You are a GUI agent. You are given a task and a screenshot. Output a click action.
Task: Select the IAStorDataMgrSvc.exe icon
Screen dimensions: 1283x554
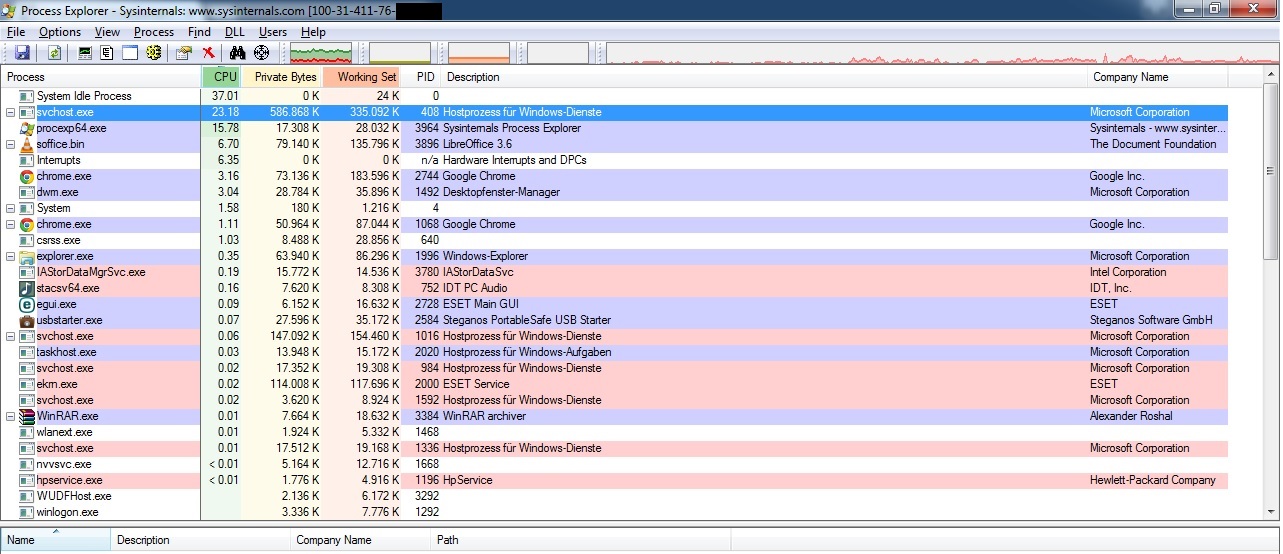27,272
